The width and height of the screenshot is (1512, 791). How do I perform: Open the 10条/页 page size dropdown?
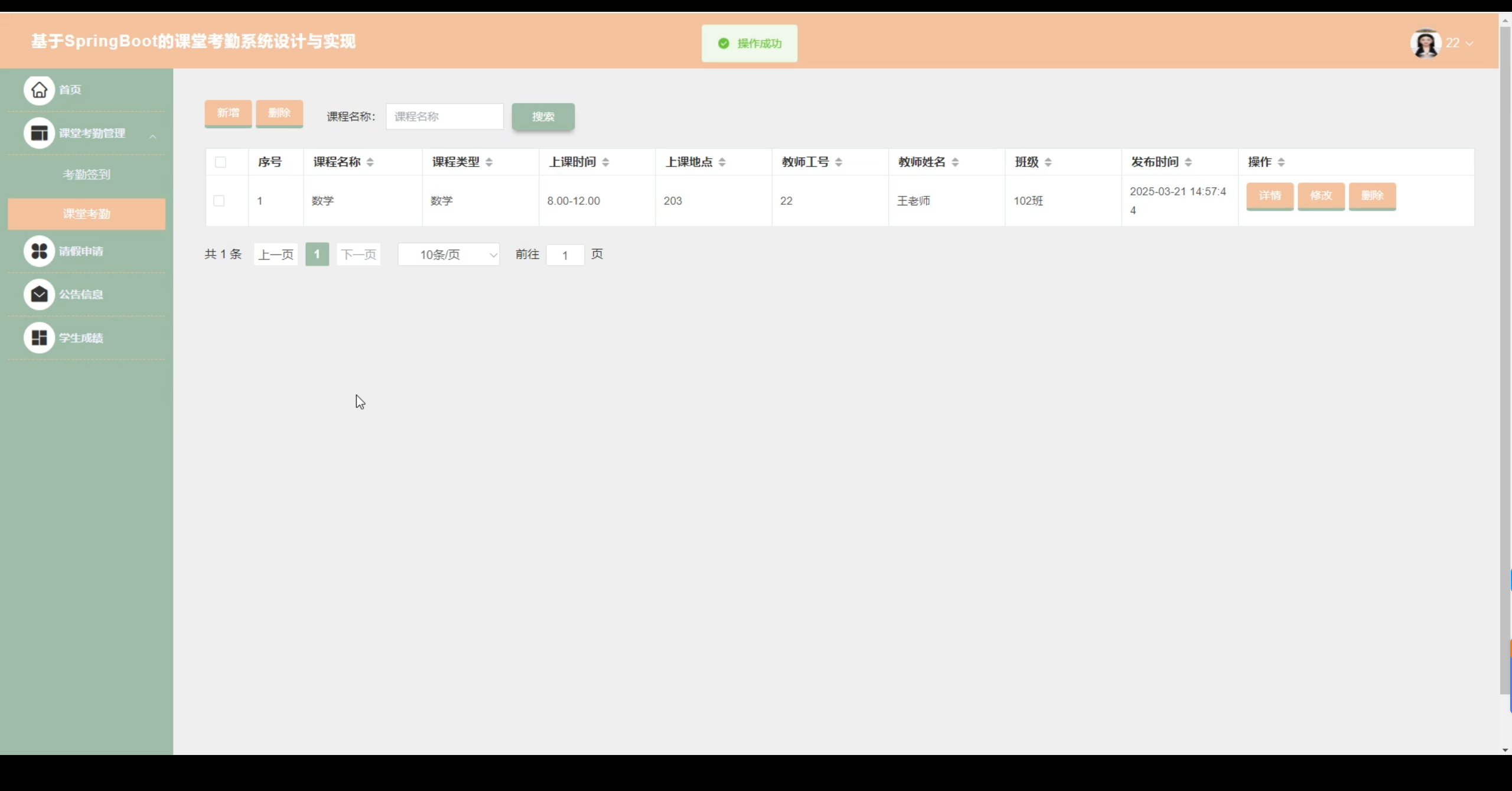tap(449, 254)
